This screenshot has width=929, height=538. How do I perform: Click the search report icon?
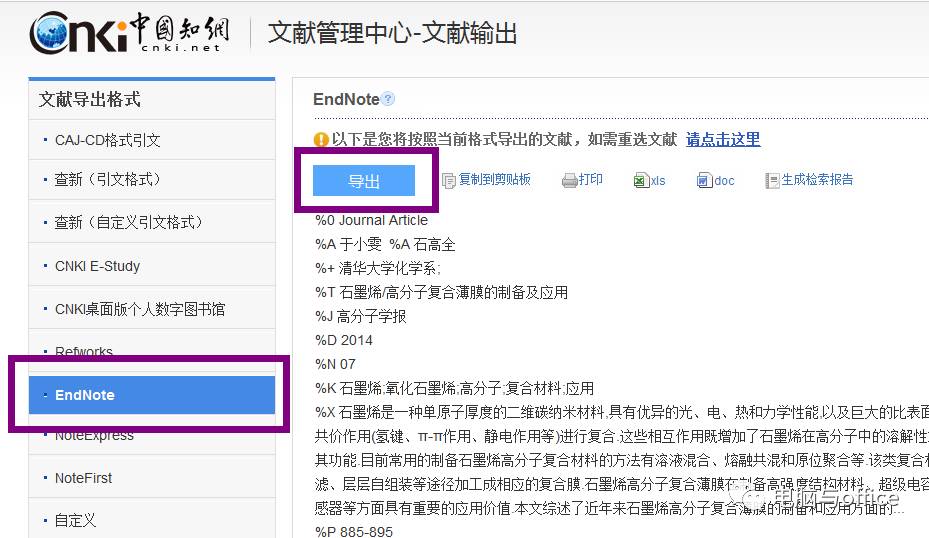pos(772,180)
